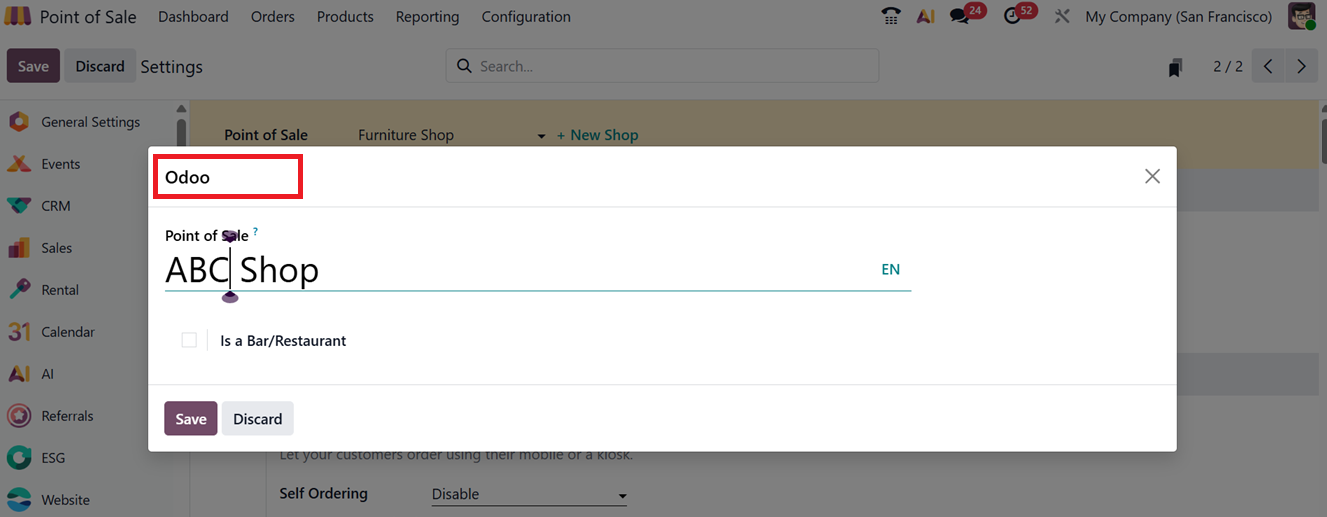Viewport: 1327px width, 517px height.
Task: Open the chat messages icon
Action: [960, 17]
